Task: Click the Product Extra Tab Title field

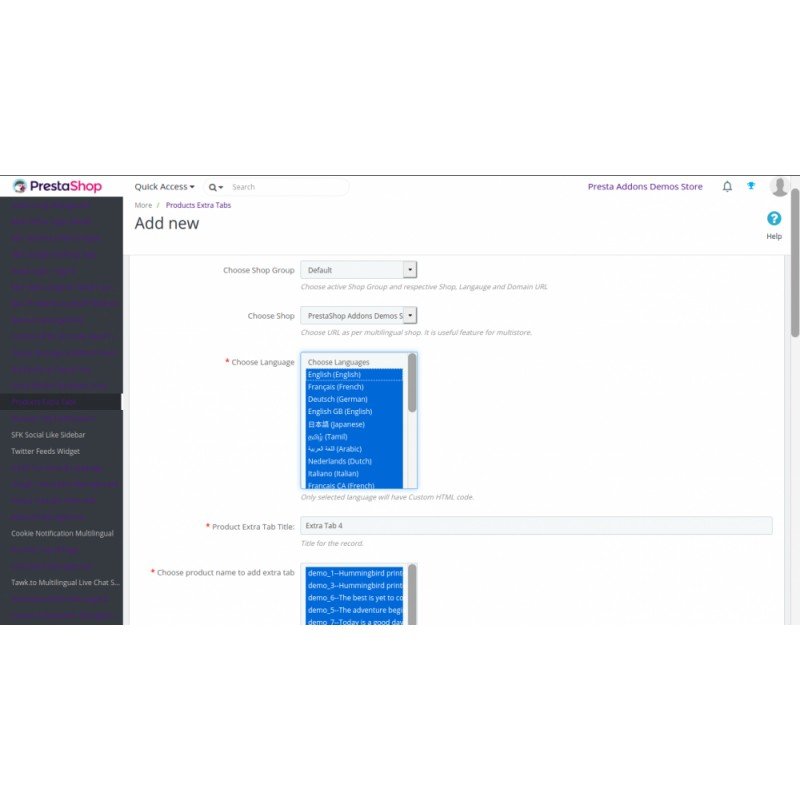Action: click(x=536, y=526)
